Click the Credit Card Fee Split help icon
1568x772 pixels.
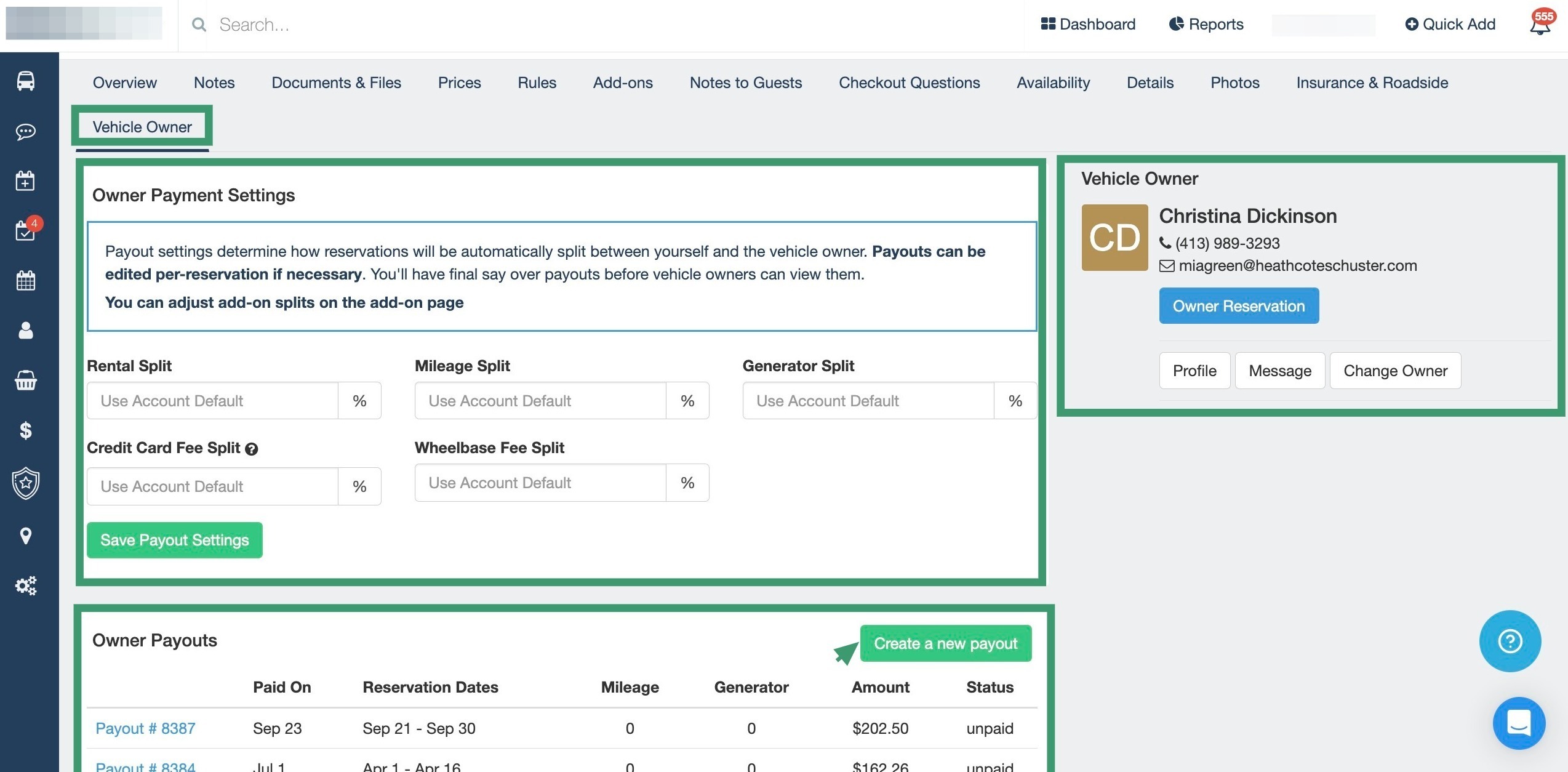[252, 449]
